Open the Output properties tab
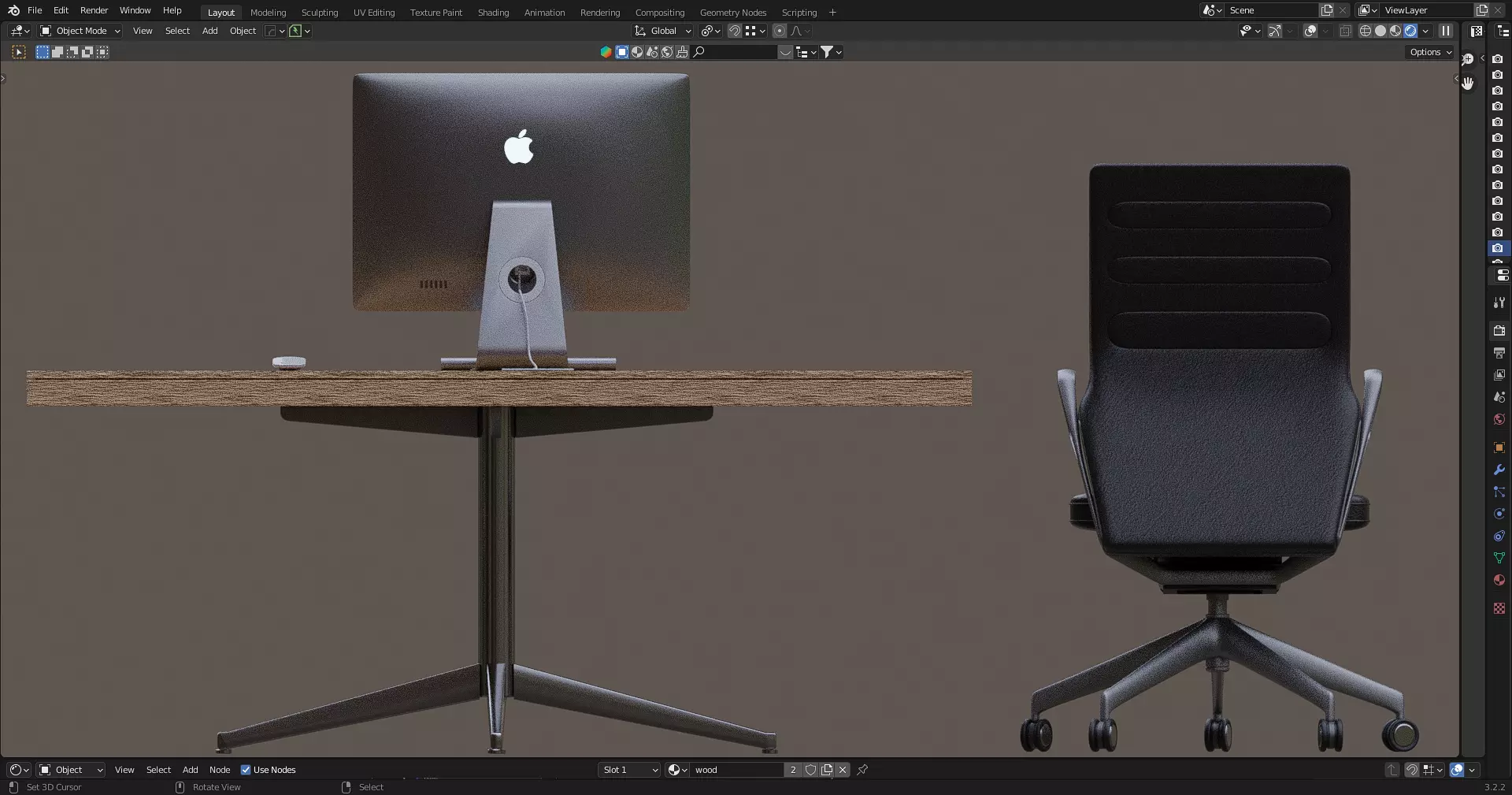Image resolution: width=1512 pixels, height=795 pixels. [x=1499, y=353]
